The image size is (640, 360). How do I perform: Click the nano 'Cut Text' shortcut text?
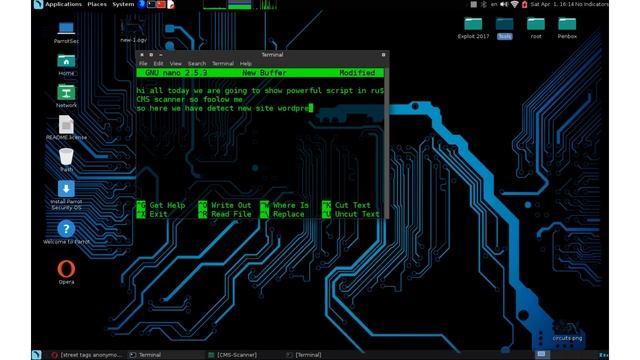click(x=353, y=205)
